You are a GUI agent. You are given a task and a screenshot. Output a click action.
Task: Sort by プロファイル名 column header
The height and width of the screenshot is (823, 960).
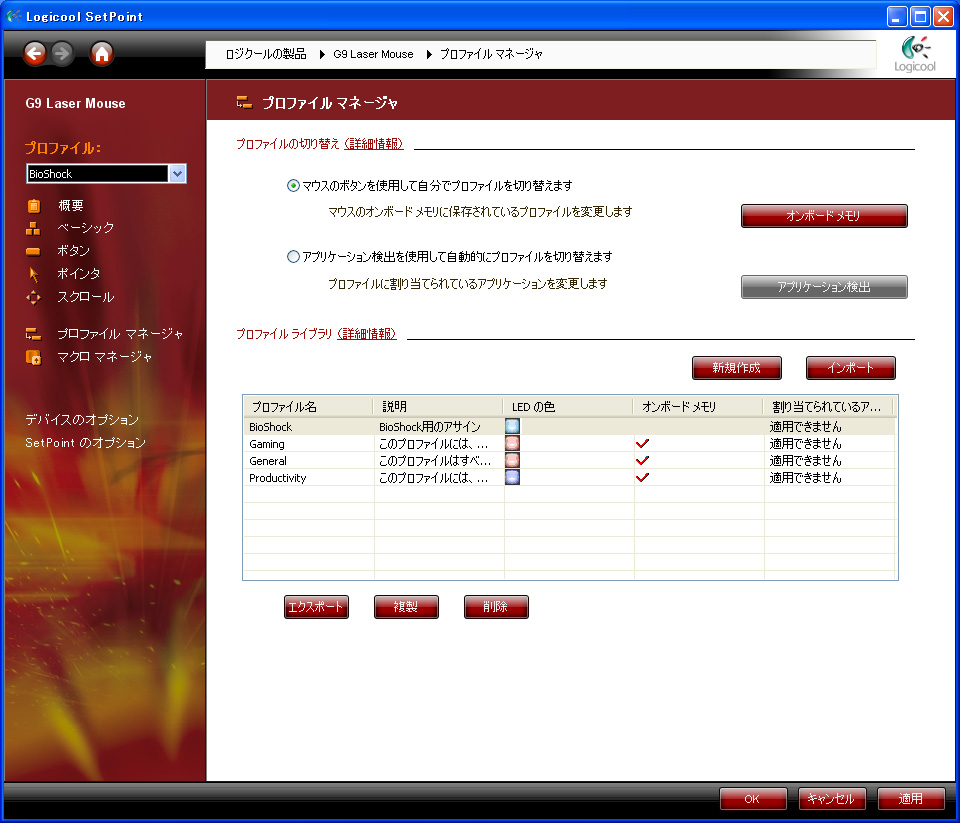click(309, 407)
